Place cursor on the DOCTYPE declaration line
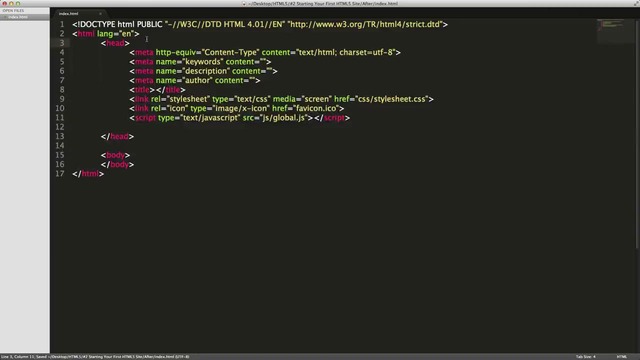The image size is (640, 360). [x=260, y=24]
